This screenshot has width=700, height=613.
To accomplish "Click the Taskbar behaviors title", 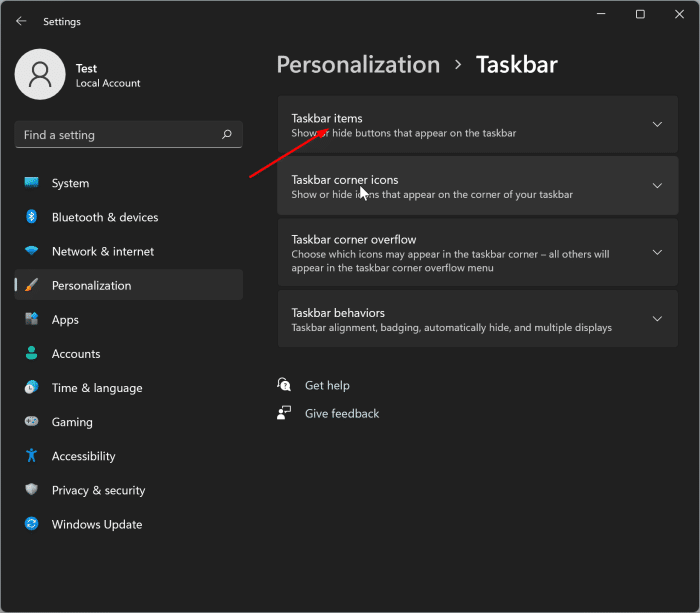I will 338,313.
